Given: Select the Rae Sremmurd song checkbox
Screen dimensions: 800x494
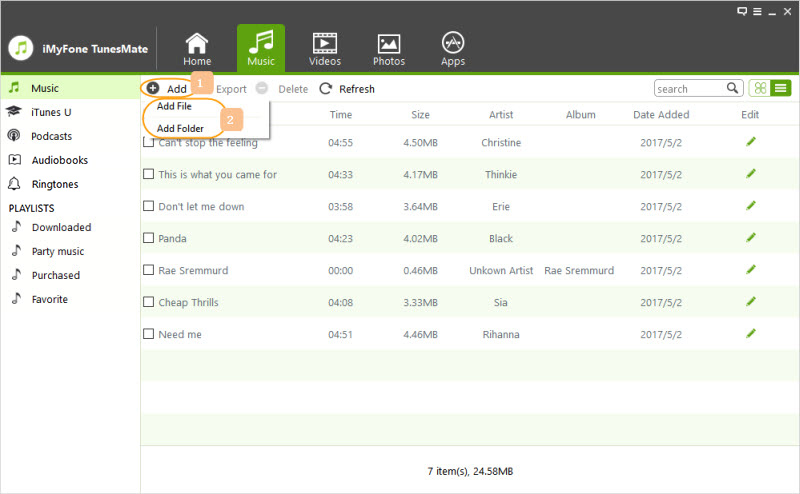Looking at the screenshot, I should (149, 270).
